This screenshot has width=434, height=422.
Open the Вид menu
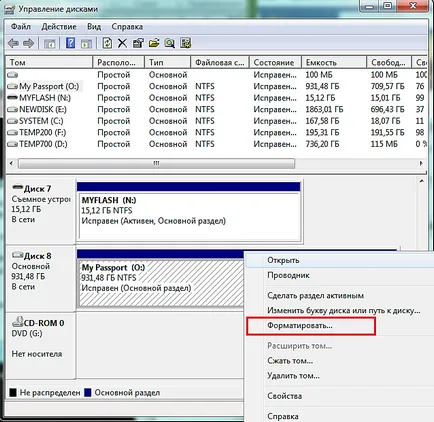click(x=94, y=27)
